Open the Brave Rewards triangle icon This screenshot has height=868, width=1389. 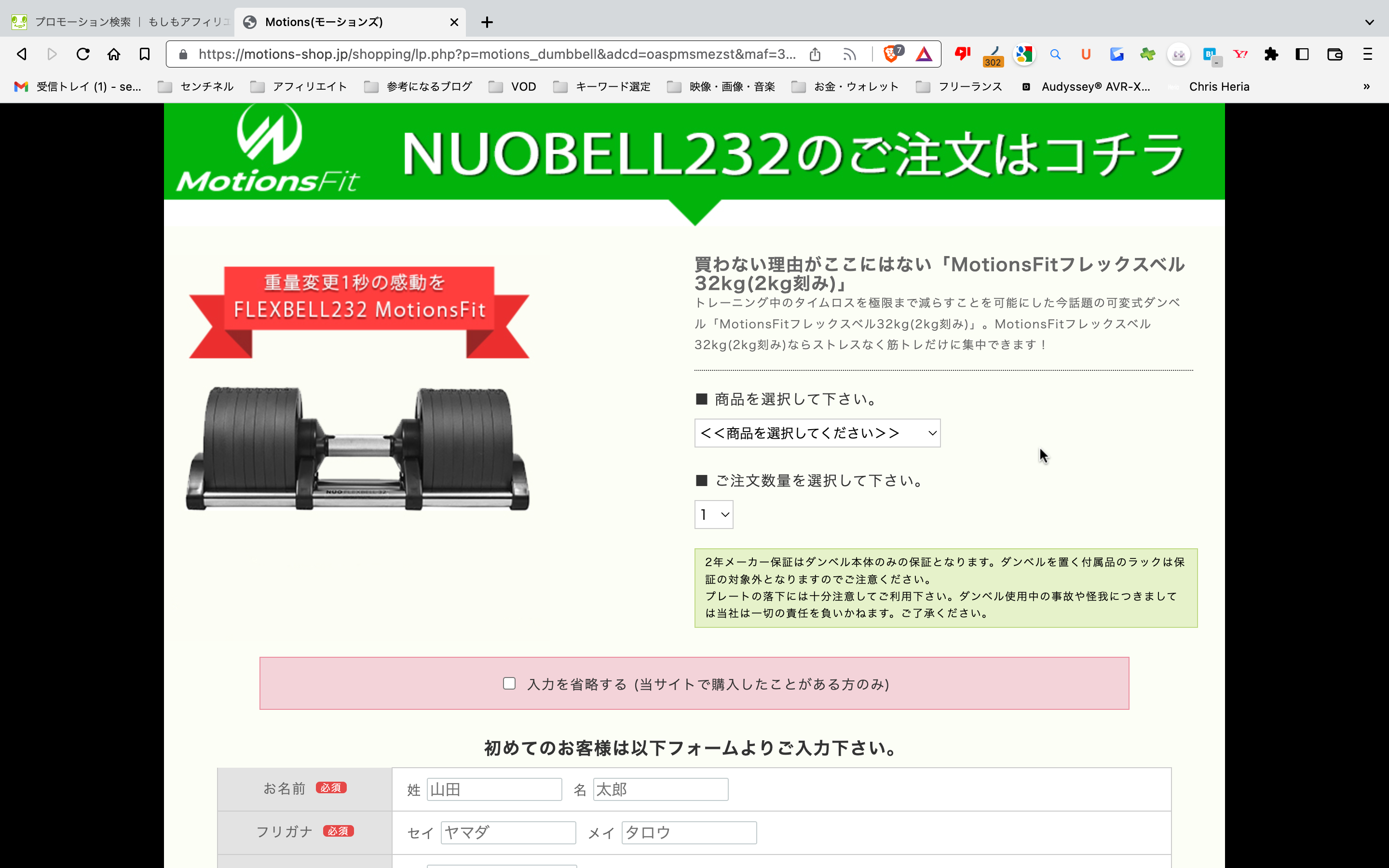coord(924,54)
